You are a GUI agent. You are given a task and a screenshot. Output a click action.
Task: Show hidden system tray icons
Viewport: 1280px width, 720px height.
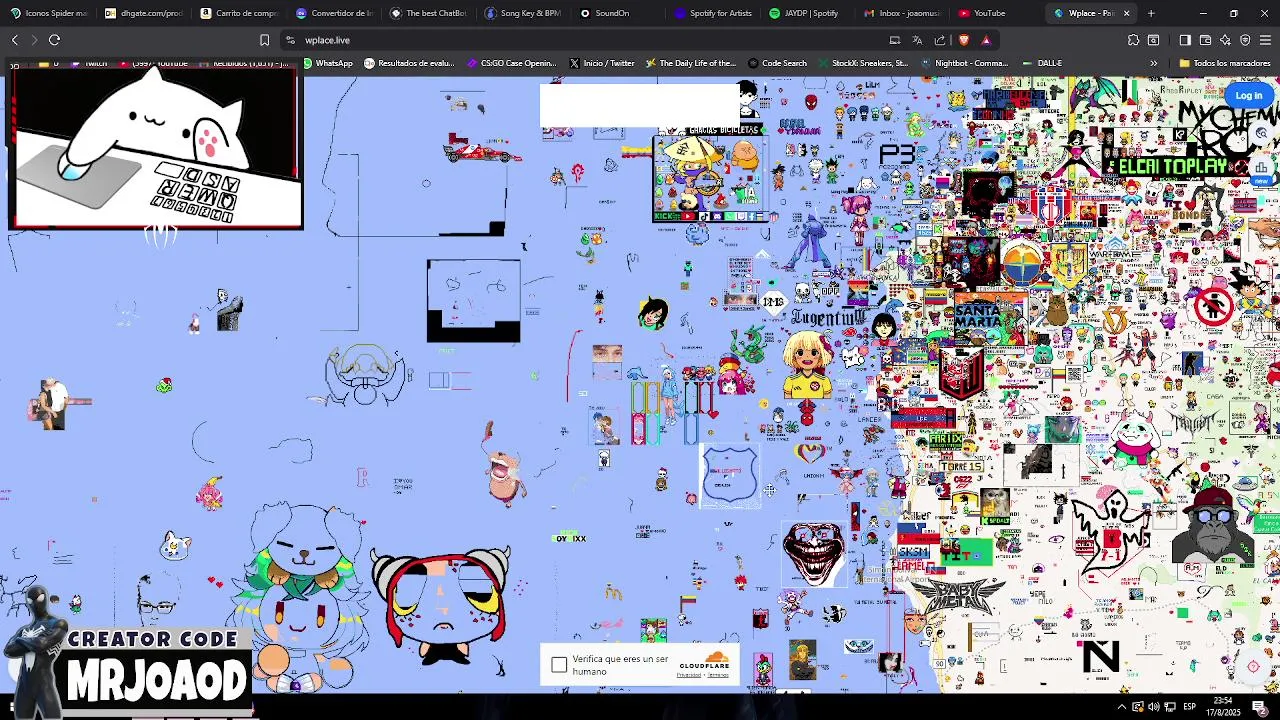pos(1121,707)
